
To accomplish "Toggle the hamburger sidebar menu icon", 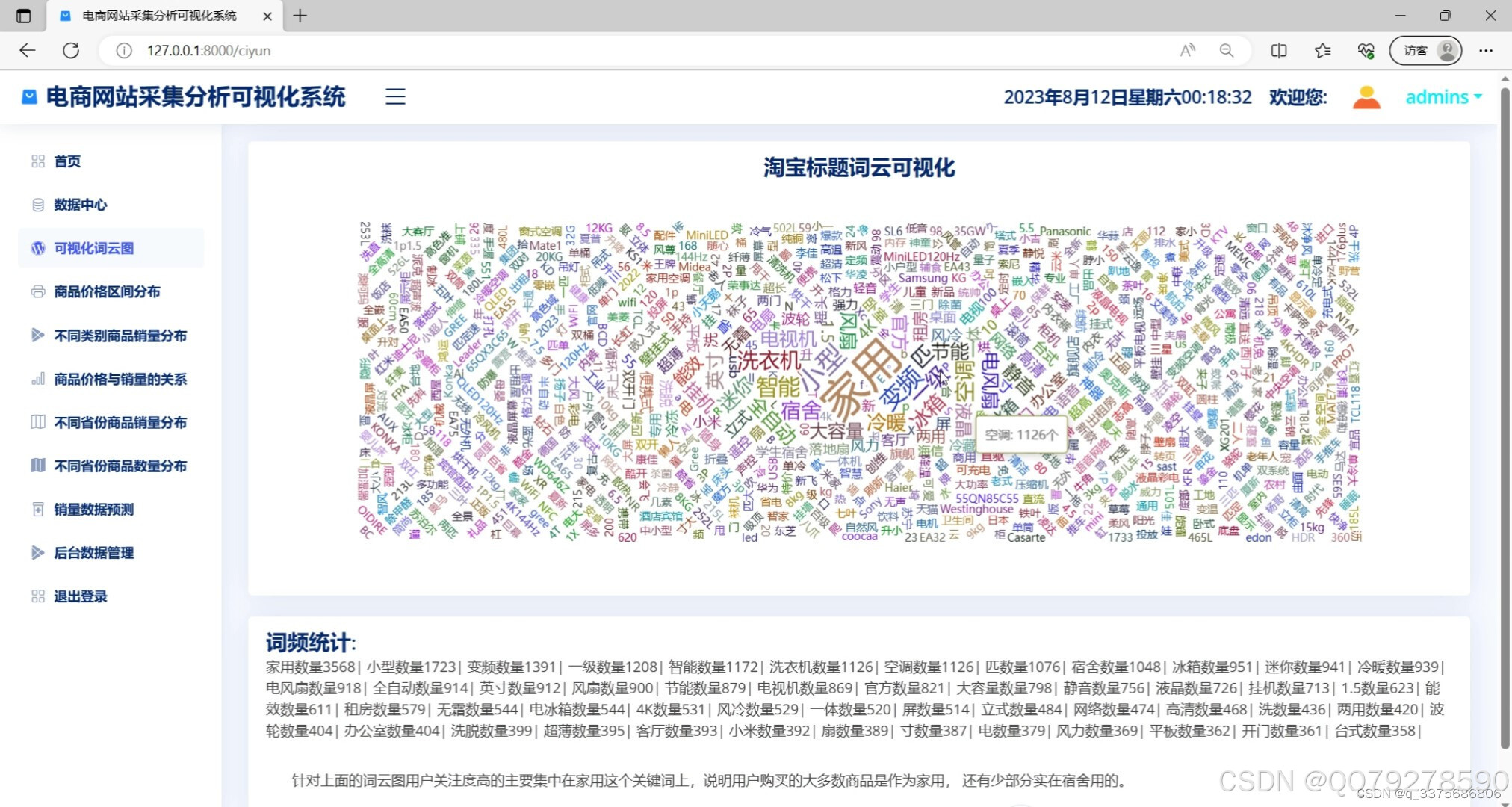I will pyautogui.click(x=395, y=96).
